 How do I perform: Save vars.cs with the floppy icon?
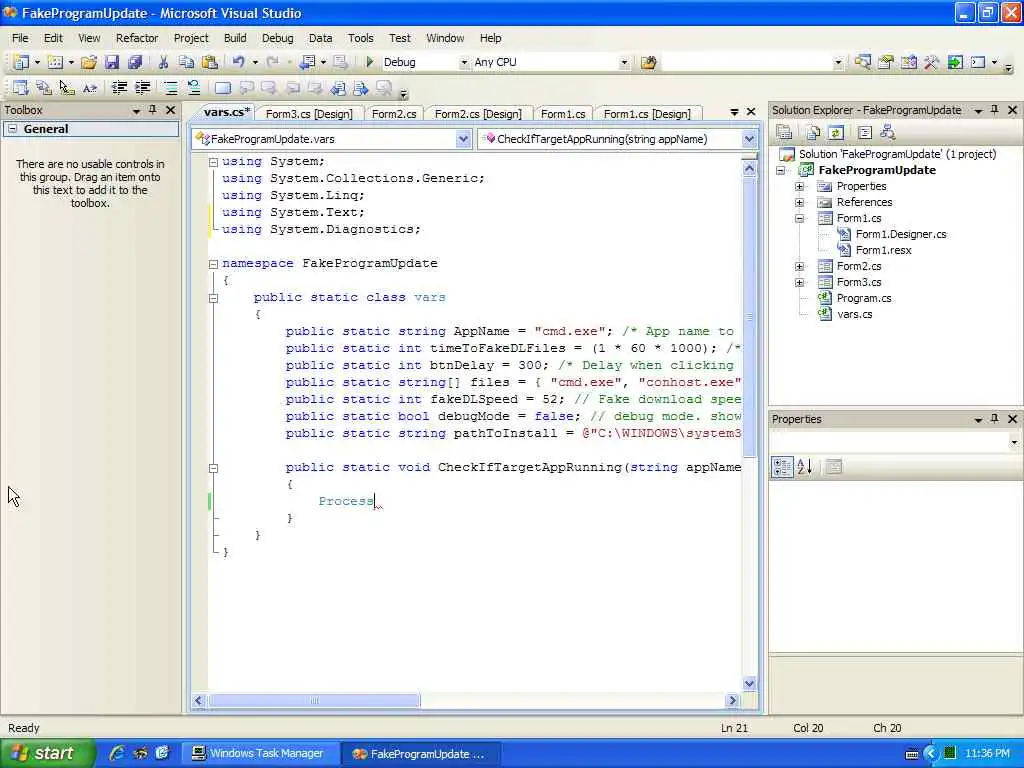pos(112,62)
